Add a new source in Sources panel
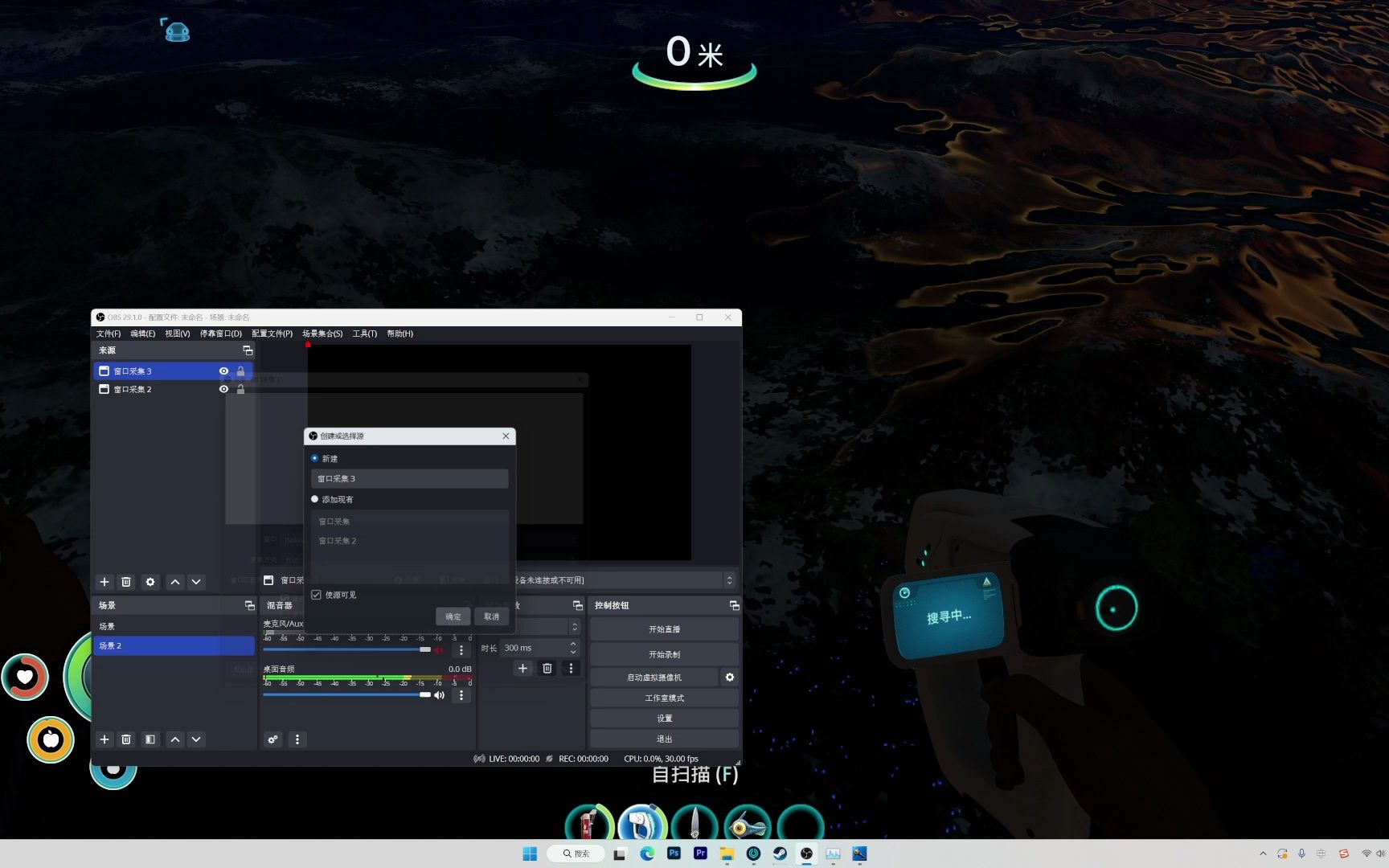The image size is (1389, 868). pos(104,582)
